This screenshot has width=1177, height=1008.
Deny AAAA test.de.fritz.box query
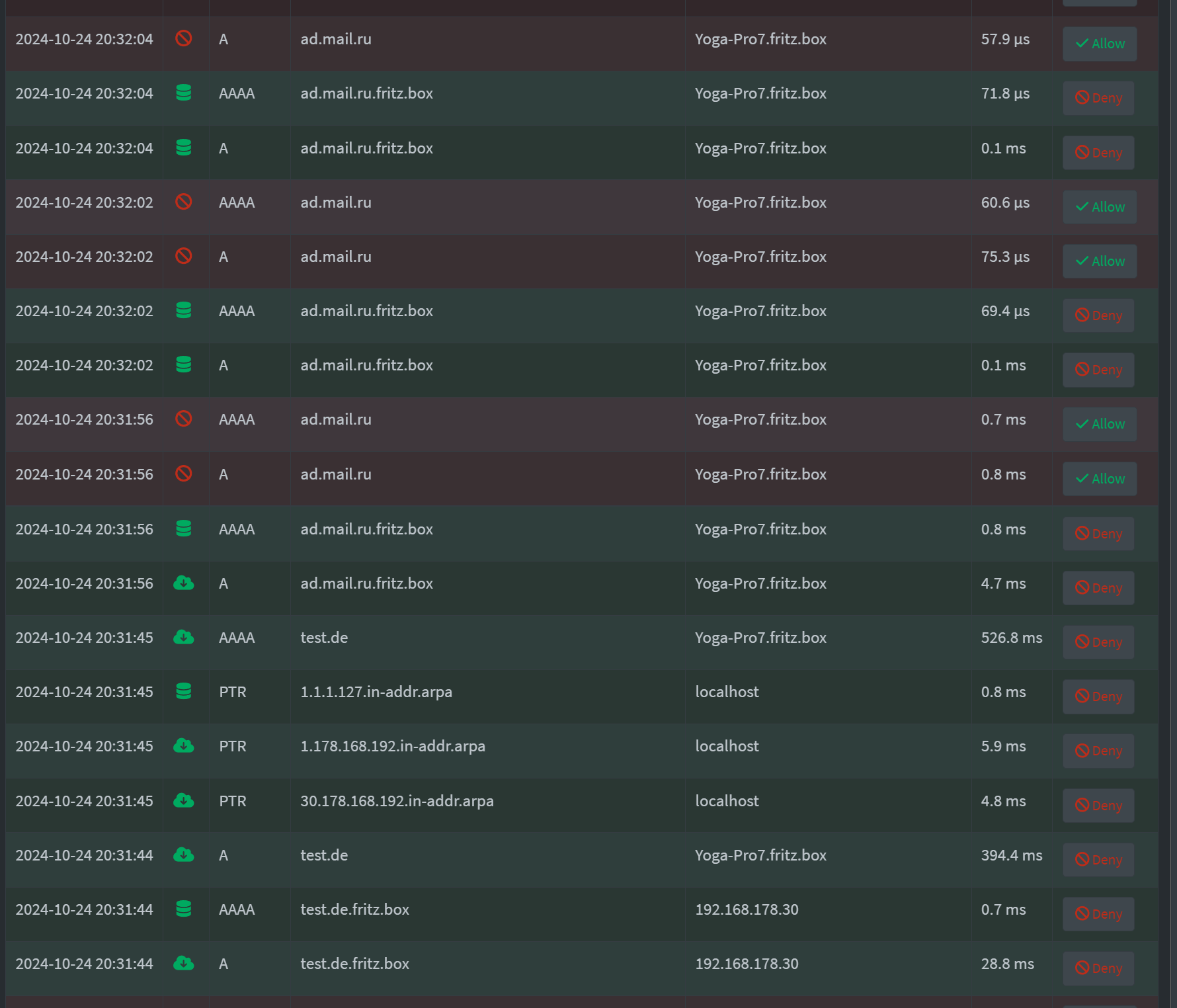pyautogui.click(x=1098, y=914)
